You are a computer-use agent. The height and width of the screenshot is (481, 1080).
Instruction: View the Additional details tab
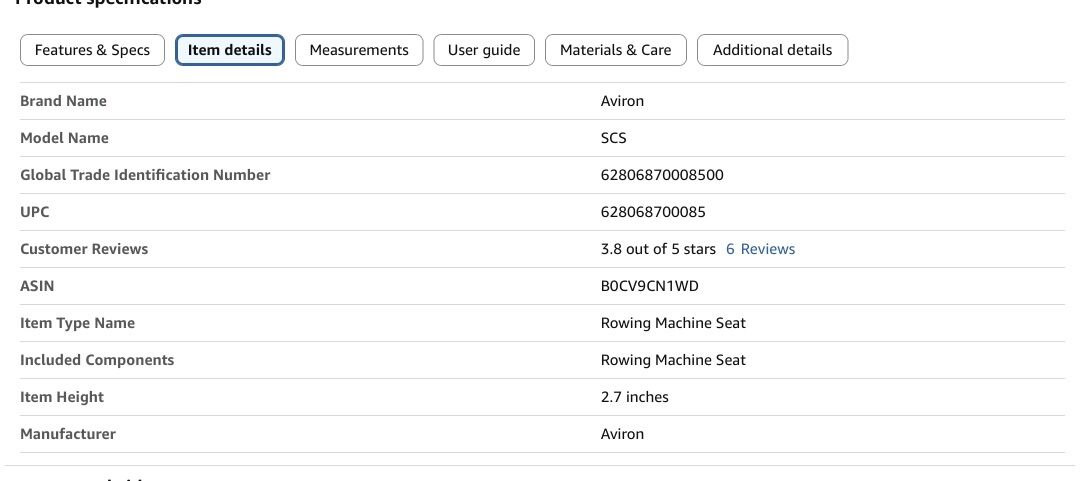click(x=772, y=50)
